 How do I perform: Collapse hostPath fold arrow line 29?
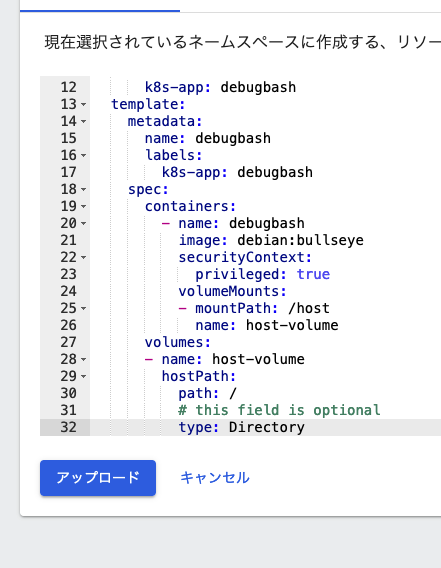click(x=84, y=377)
